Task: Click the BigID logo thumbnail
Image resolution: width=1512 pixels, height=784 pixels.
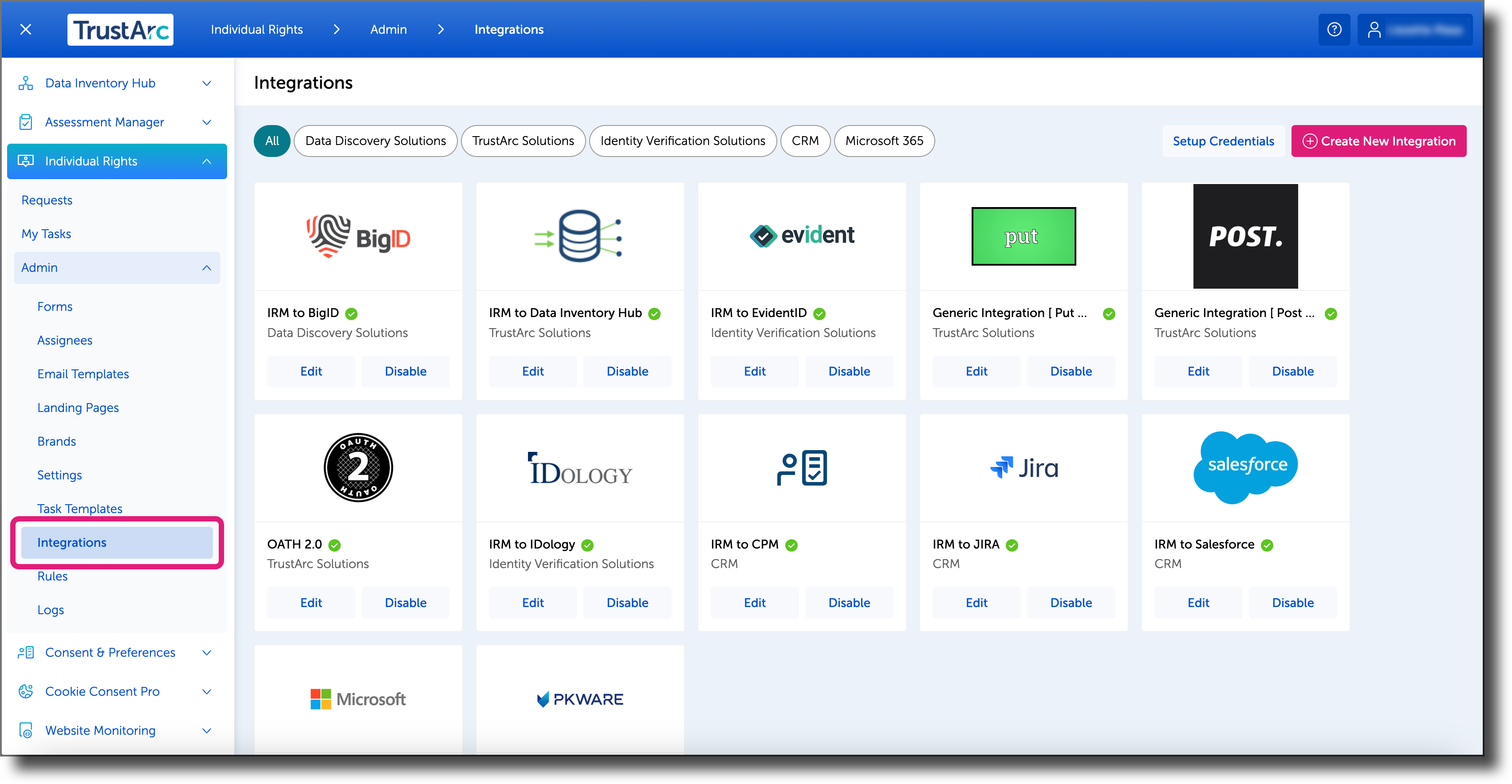Action: click(x=358, y=236)
